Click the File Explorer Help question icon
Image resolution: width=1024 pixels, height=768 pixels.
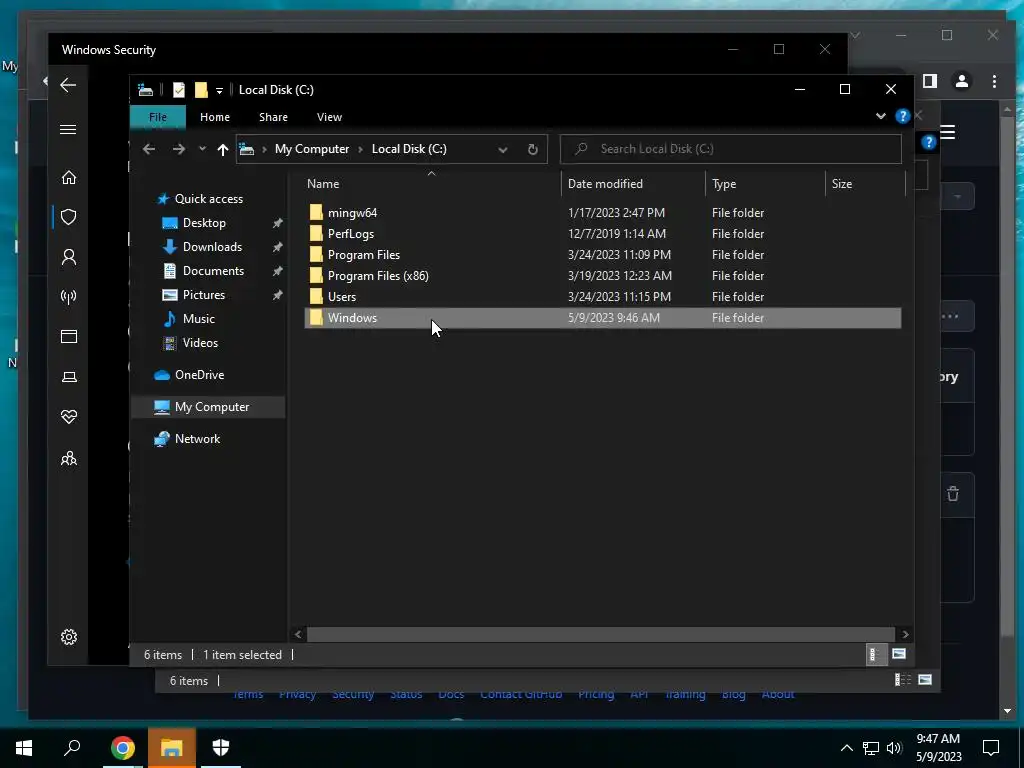pyautogui.click(x=903, y=116)
